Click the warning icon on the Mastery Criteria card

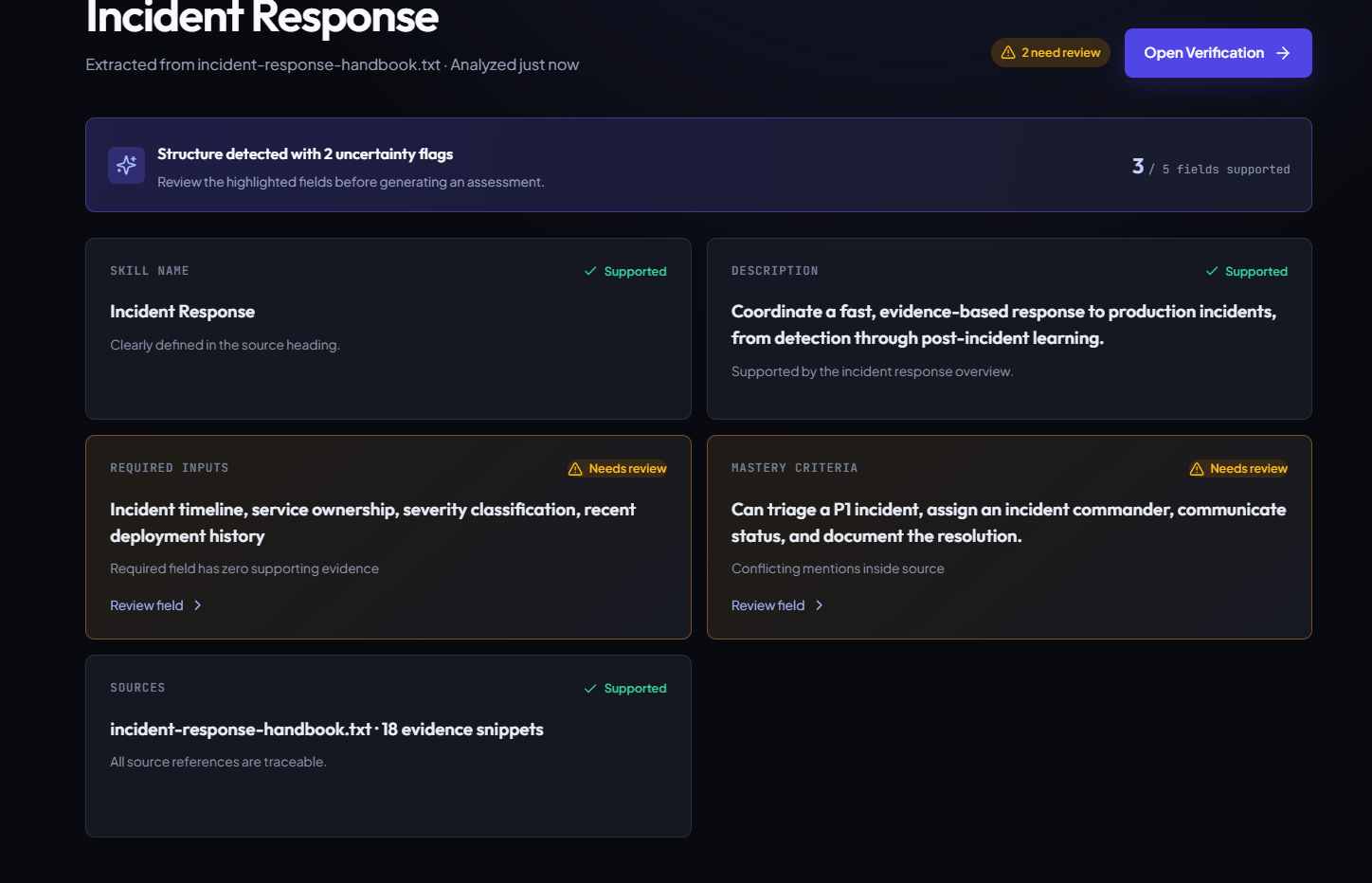pyautogui.click(x=1197, y=469)
